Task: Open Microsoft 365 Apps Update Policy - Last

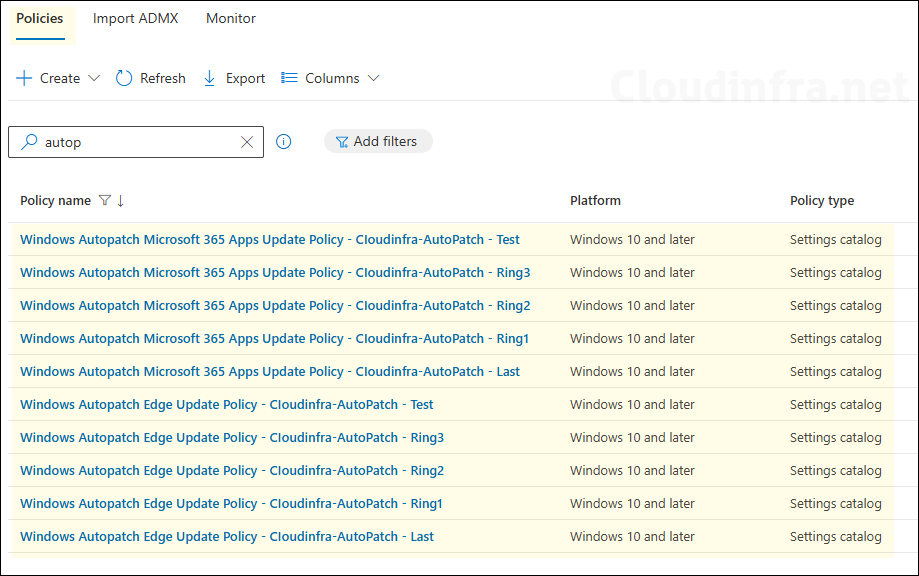Action: pyautogui.click(x=269, y=372)
